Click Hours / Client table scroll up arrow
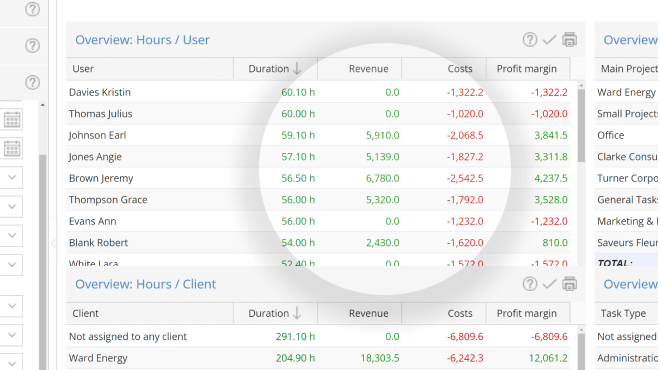Image resolution: width=660 pixels, height=370 pixels. (x=581, y=330)
